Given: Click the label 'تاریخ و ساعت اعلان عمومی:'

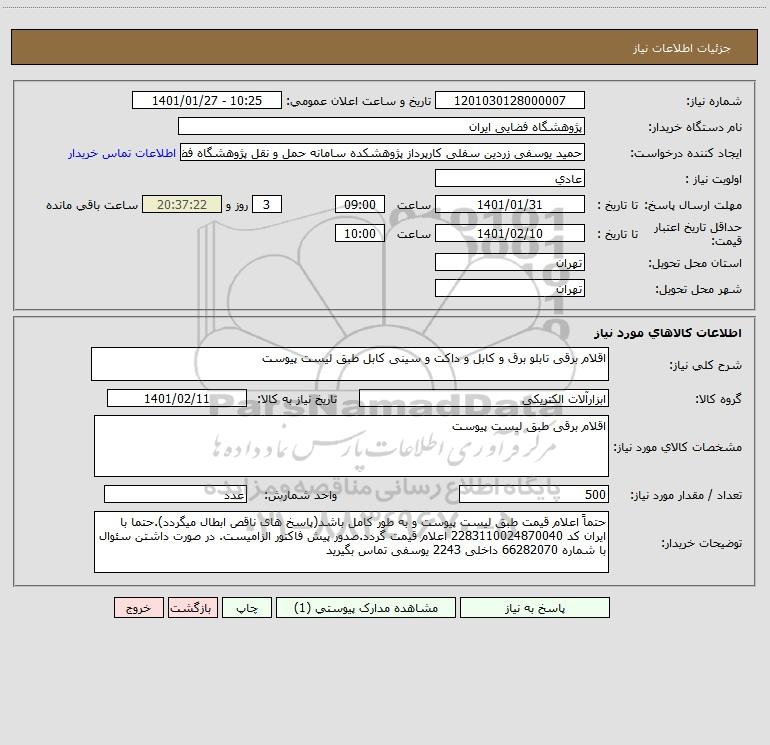Looking at the screenshot, I should tap(358, 101).
